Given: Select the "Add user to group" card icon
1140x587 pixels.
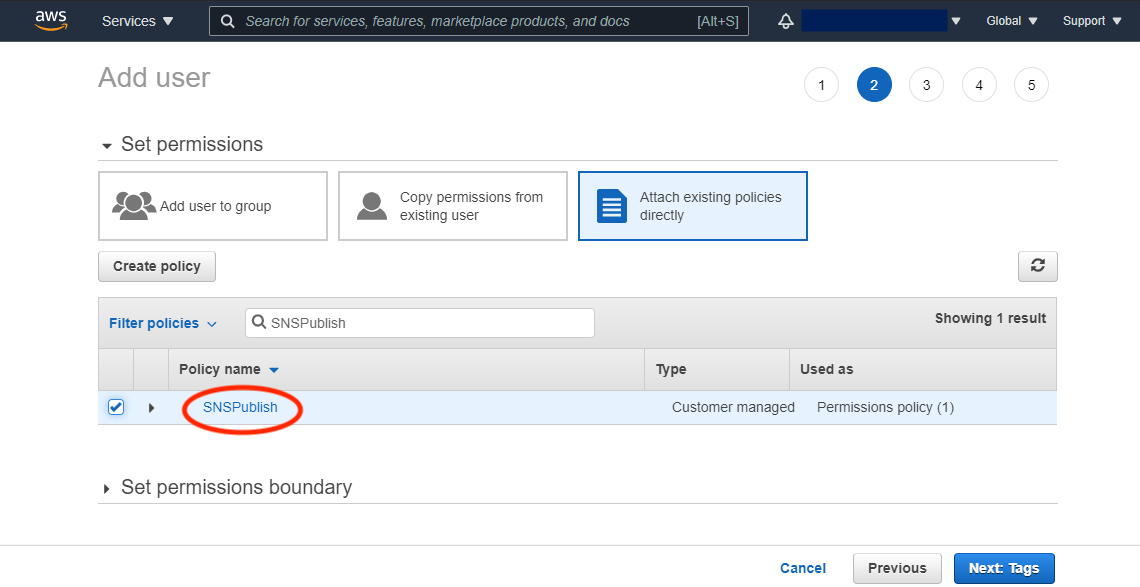Looking at the screenshot, I should 133,205.
